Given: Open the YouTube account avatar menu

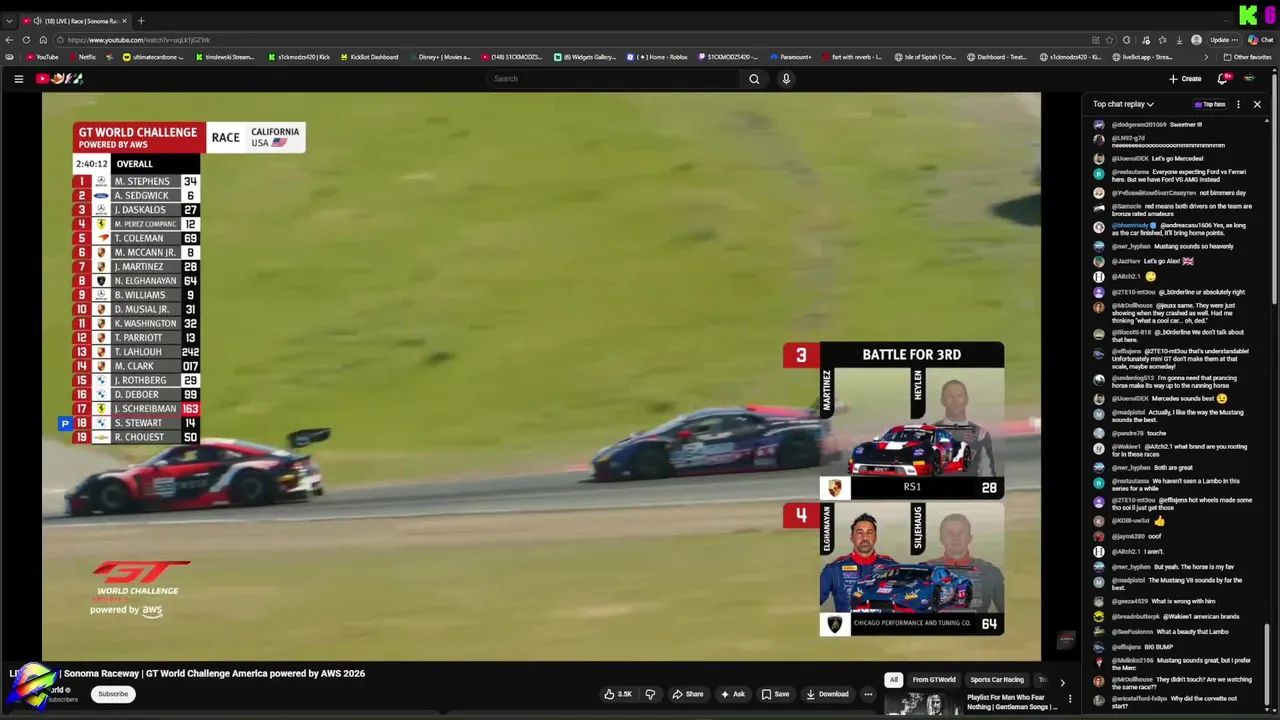Looking at the screenshot, I should 1248,79.
